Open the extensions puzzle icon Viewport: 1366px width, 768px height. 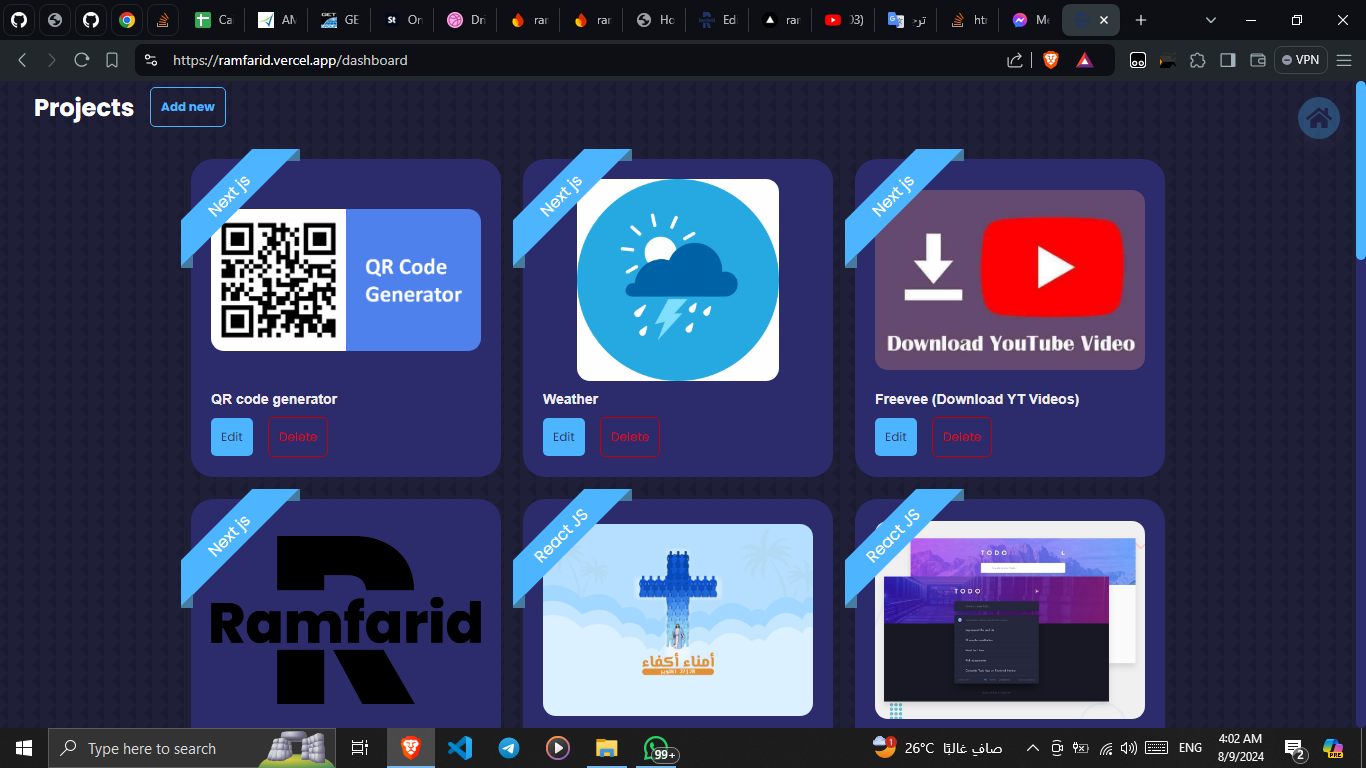[x=1197, y=60]
